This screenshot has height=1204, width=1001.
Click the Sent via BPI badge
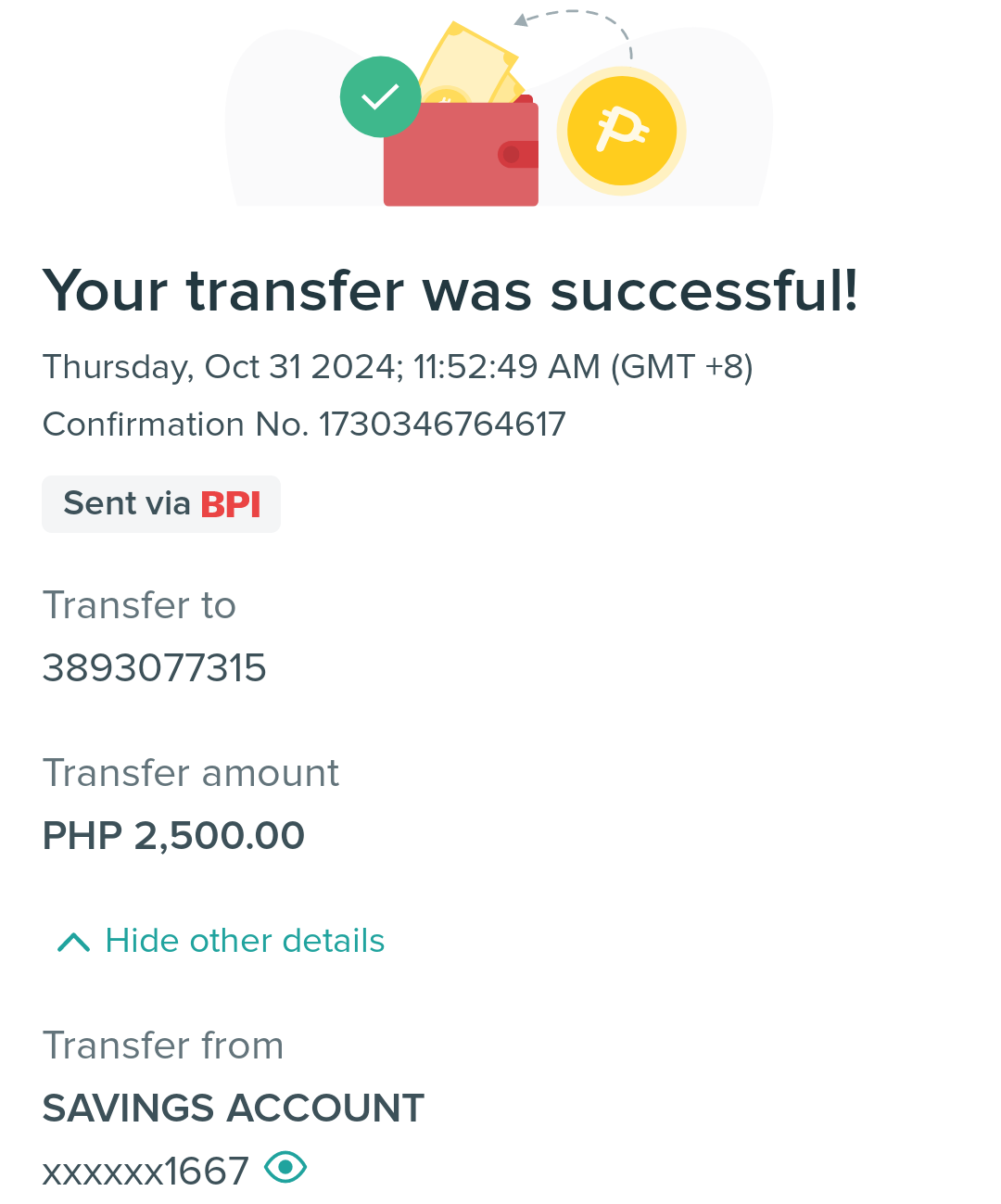coord(161,504)
